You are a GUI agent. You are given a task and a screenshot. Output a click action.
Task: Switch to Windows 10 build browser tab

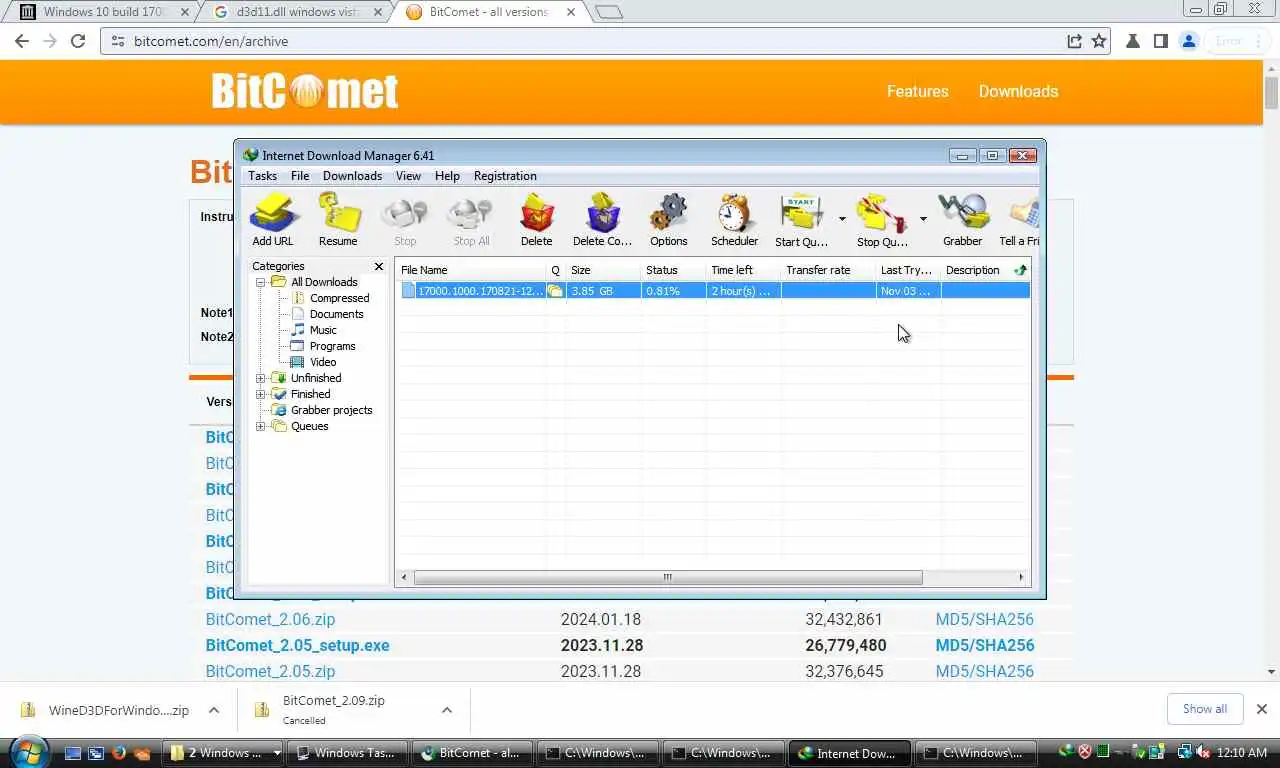pos(105,12)
